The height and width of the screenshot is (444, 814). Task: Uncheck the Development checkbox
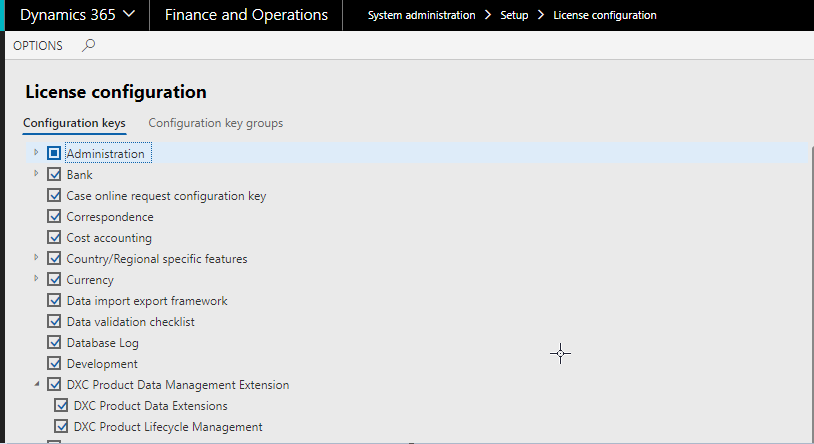[x=54, y=363]
